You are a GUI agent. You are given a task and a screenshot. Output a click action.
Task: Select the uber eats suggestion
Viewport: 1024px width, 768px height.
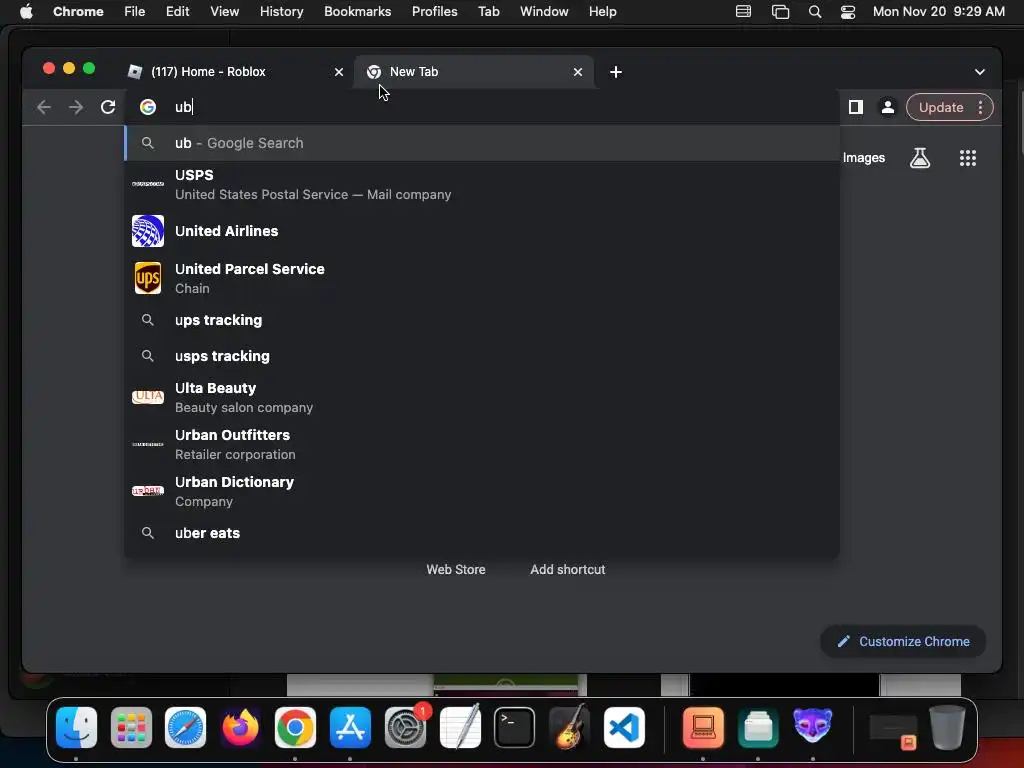tap(482, 533)
